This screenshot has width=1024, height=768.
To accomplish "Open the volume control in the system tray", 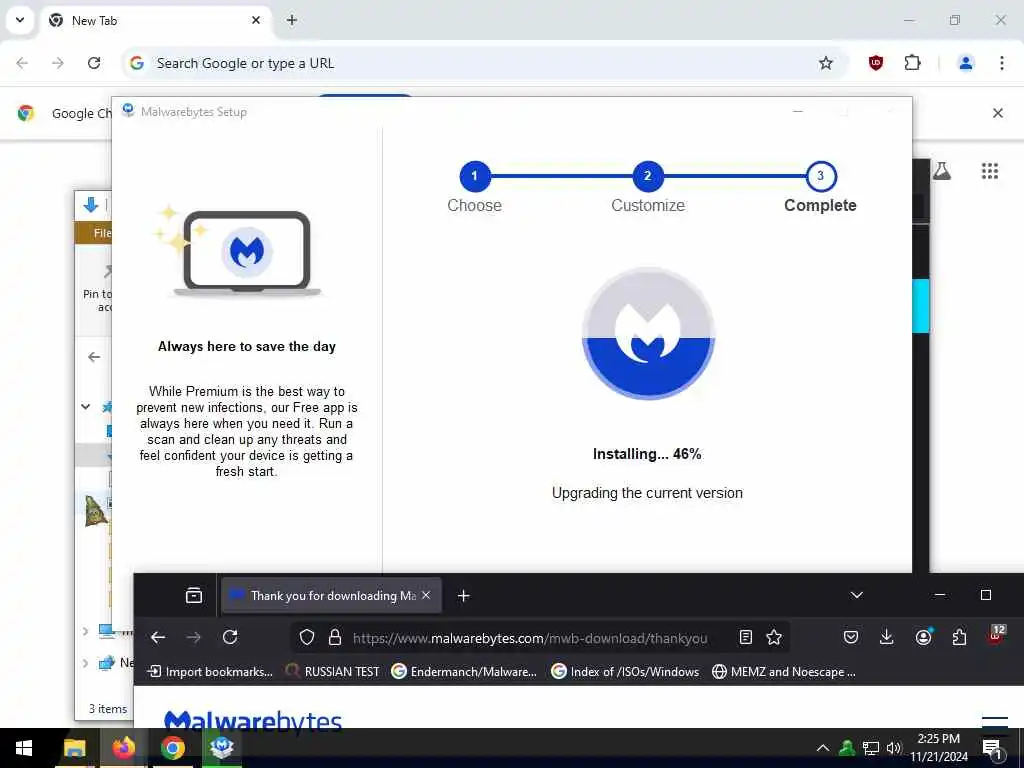I will [893, 748].
